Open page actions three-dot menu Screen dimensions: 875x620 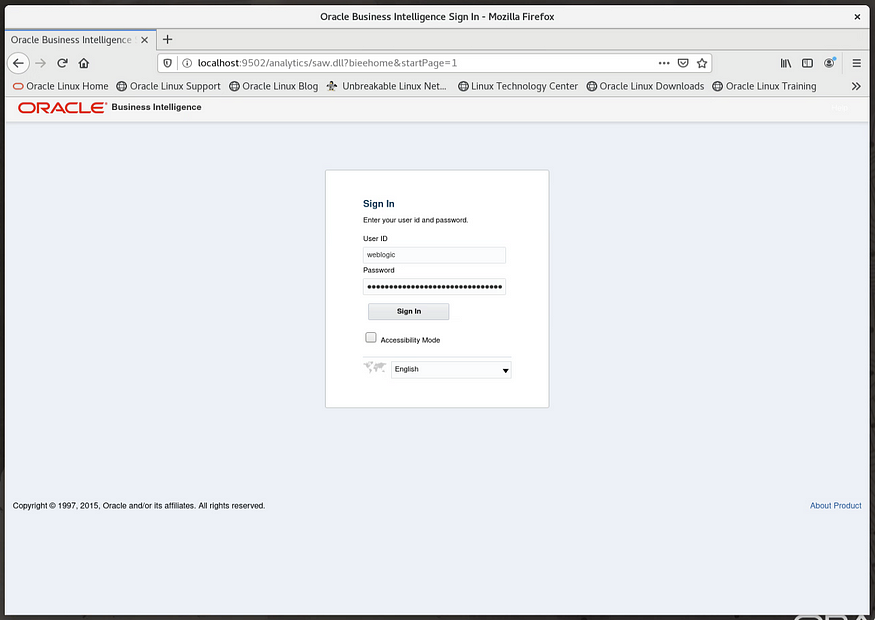(x=664, y=63)
